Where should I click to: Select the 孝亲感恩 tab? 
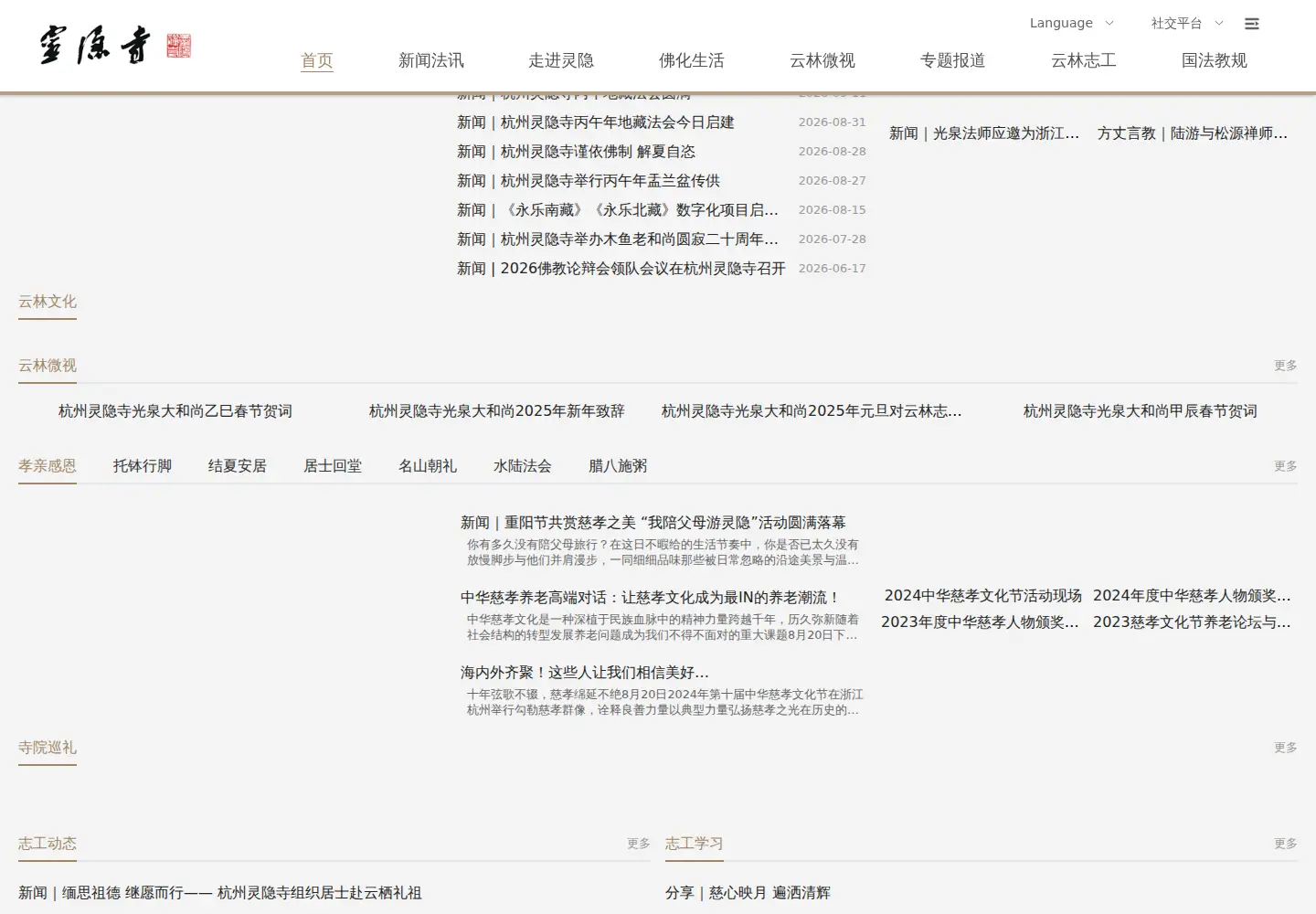tap(48, 466)
